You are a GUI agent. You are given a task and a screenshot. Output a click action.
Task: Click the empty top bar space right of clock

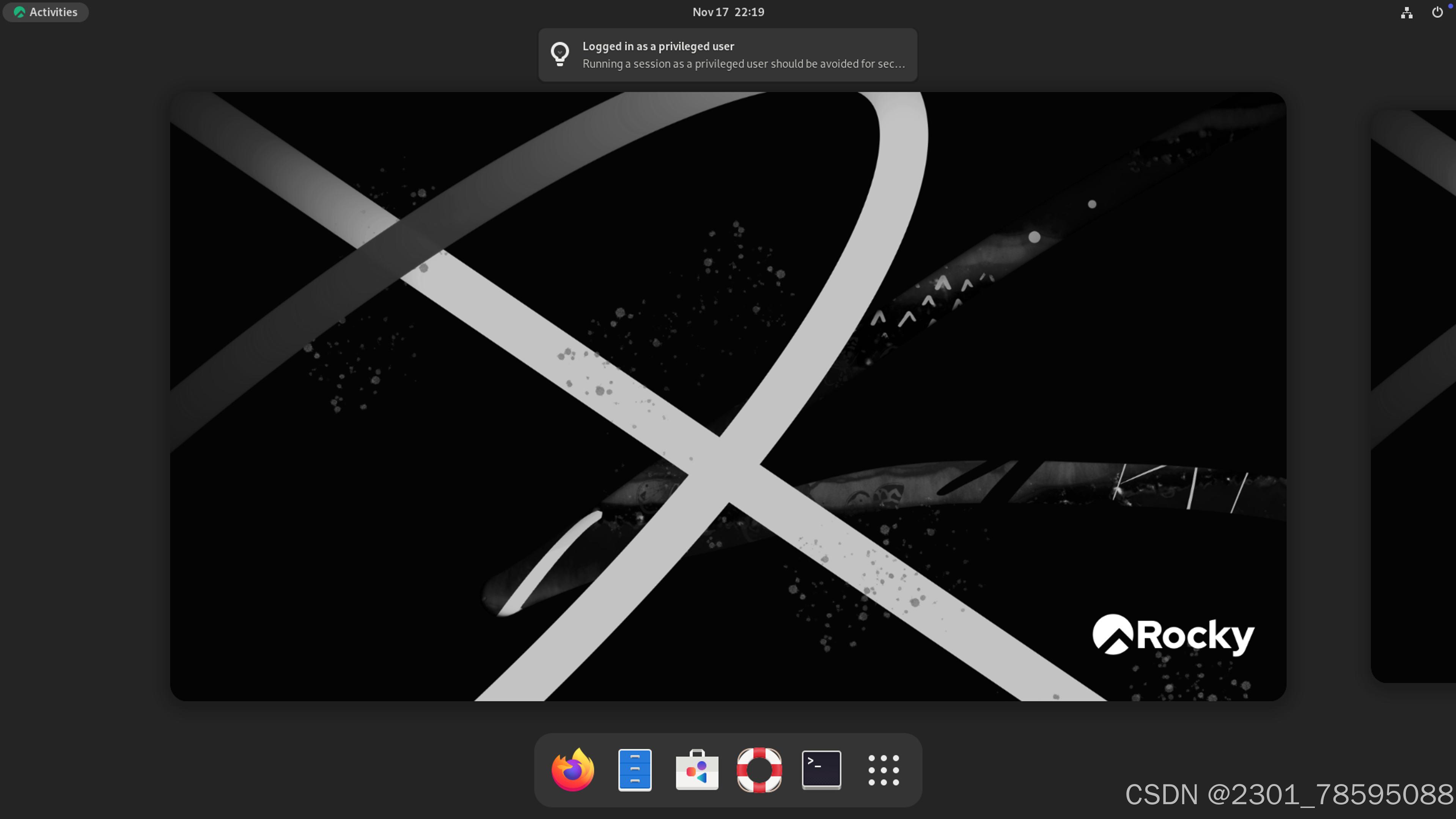tap(1074, 12)
